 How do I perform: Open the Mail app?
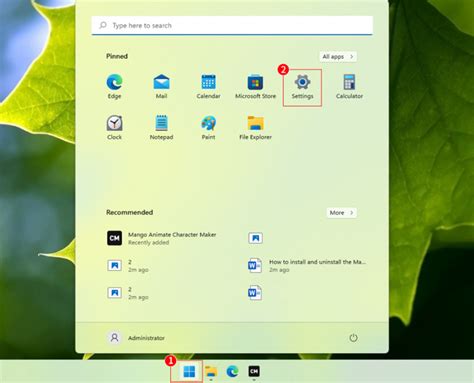coord(161,86)
